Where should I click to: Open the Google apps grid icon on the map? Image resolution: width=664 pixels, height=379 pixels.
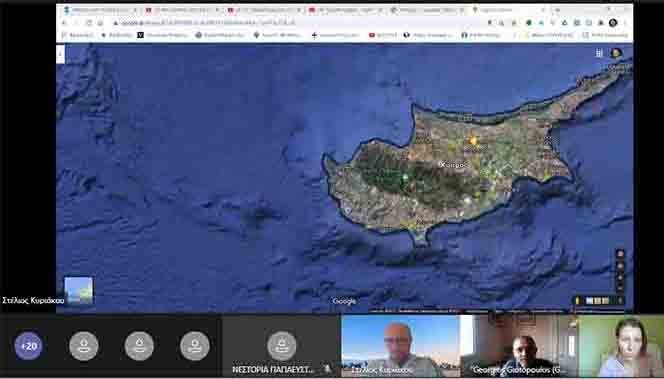599,53
